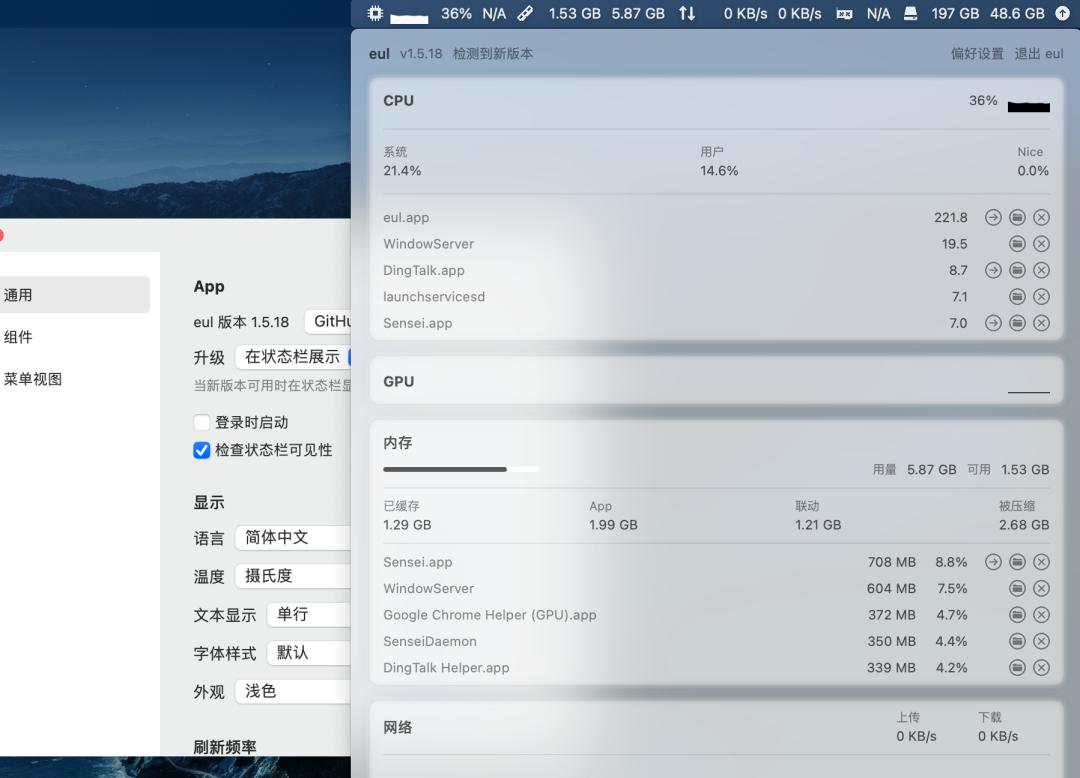Screen dimensions: 1080x778
Task: Kill the WindowServer process in CPU list
Action: click(x=1041, y=243)
